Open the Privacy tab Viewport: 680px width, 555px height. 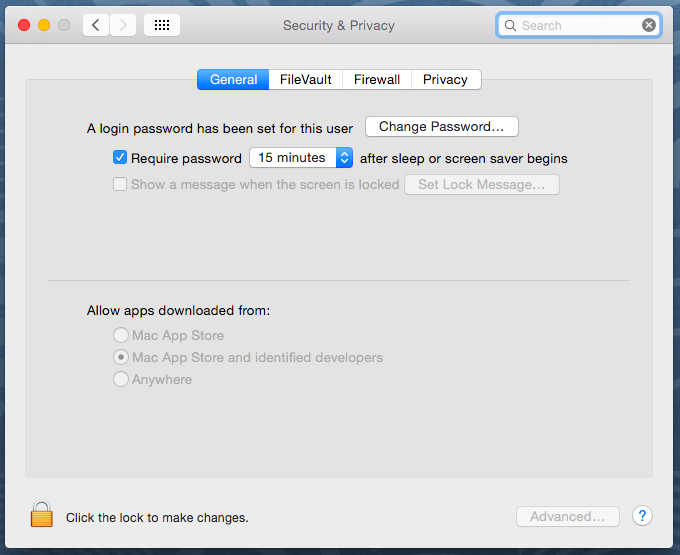pos(446,79)
